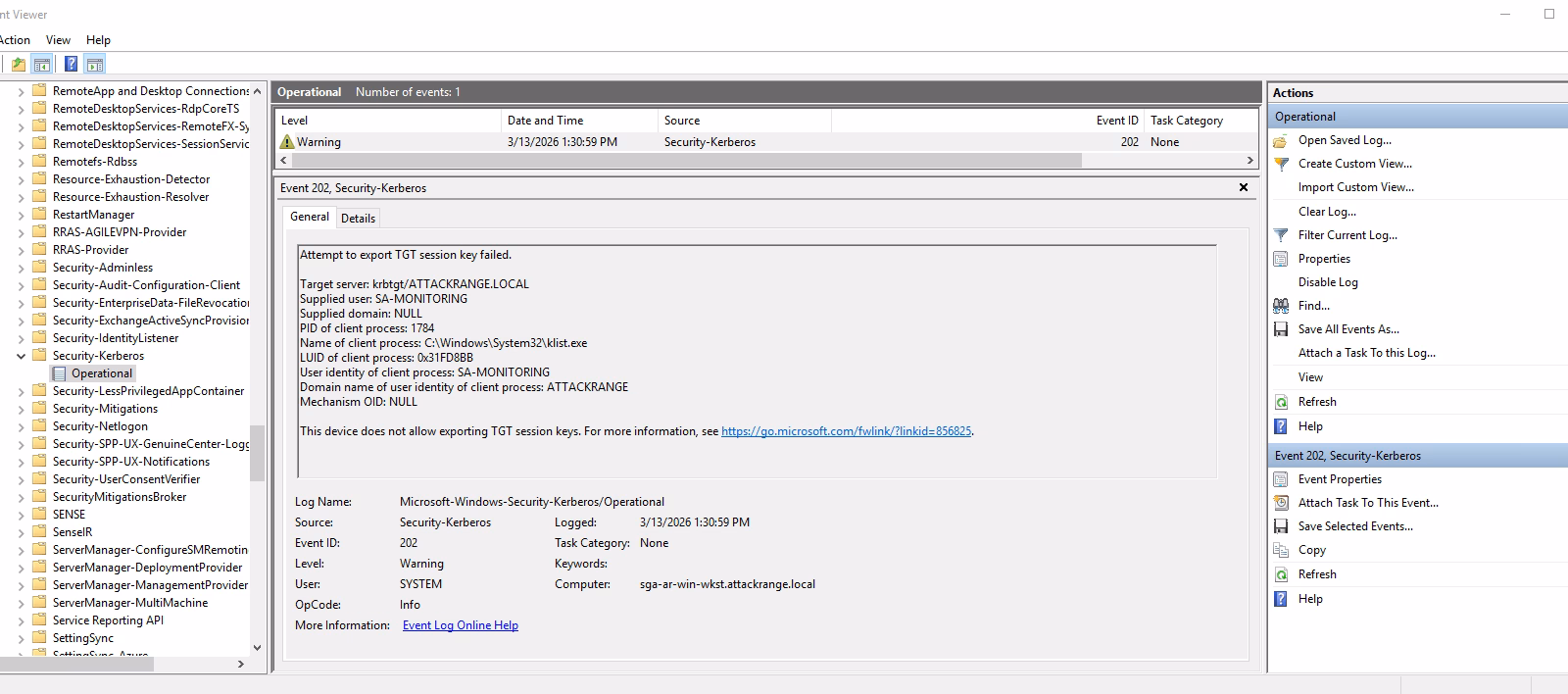Click the Open Saved Log folder icon
Screen dimensions: 1568x694
click(x=1280, y=140)
